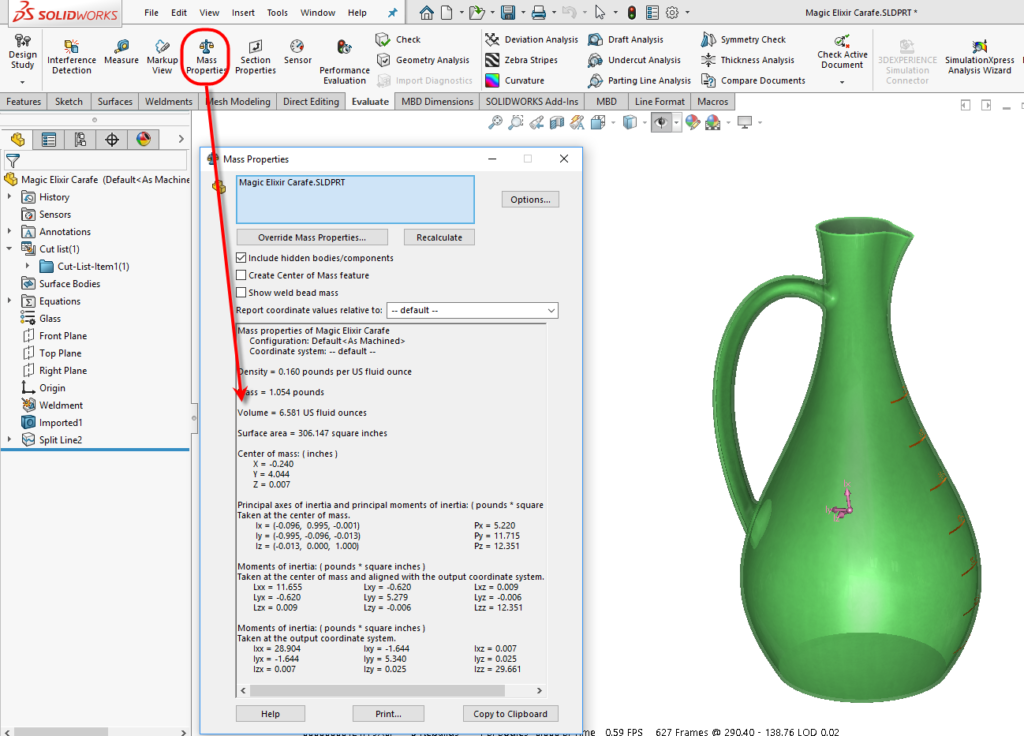Open Thickness Analysis
The width and height of the screenshot is (1024, 736).
[x=748, y=60]
